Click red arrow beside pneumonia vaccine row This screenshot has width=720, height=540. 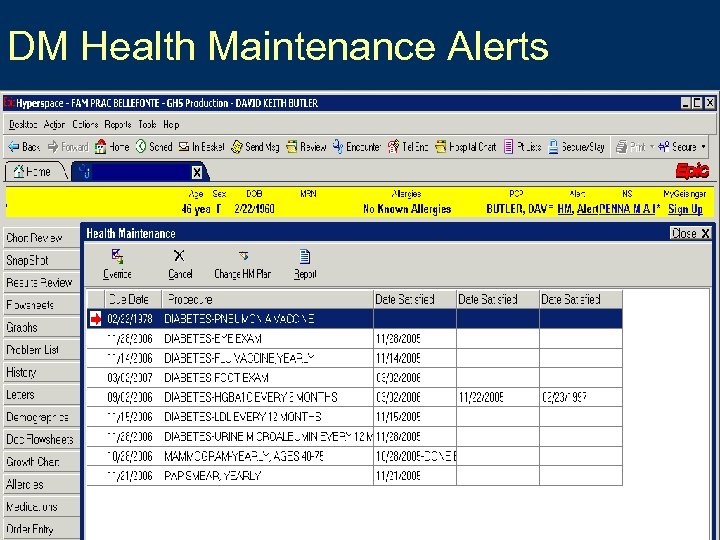96,319
